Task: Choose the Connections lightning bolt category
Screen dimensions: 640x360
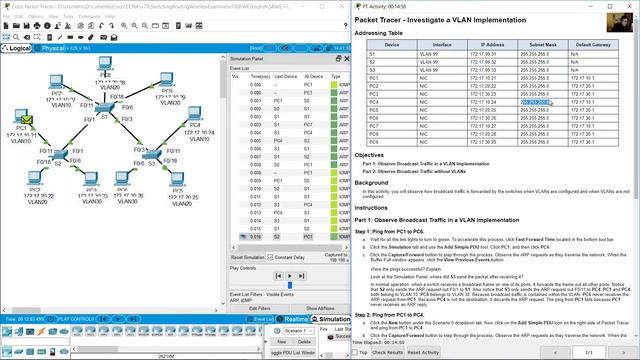Action: pyautogui.click(x=41, y=331)
